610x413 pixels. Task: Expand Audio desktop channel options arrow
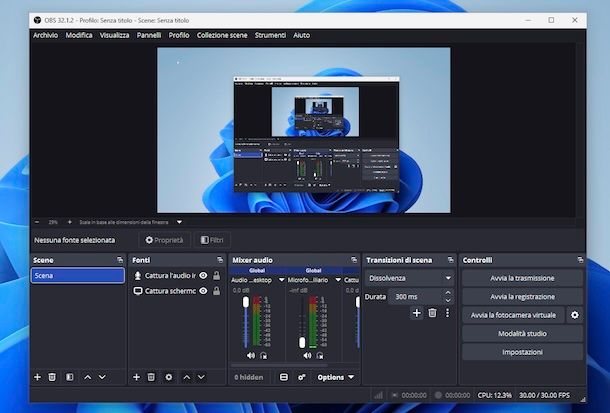pyautogui.click(x=281, y=280)
